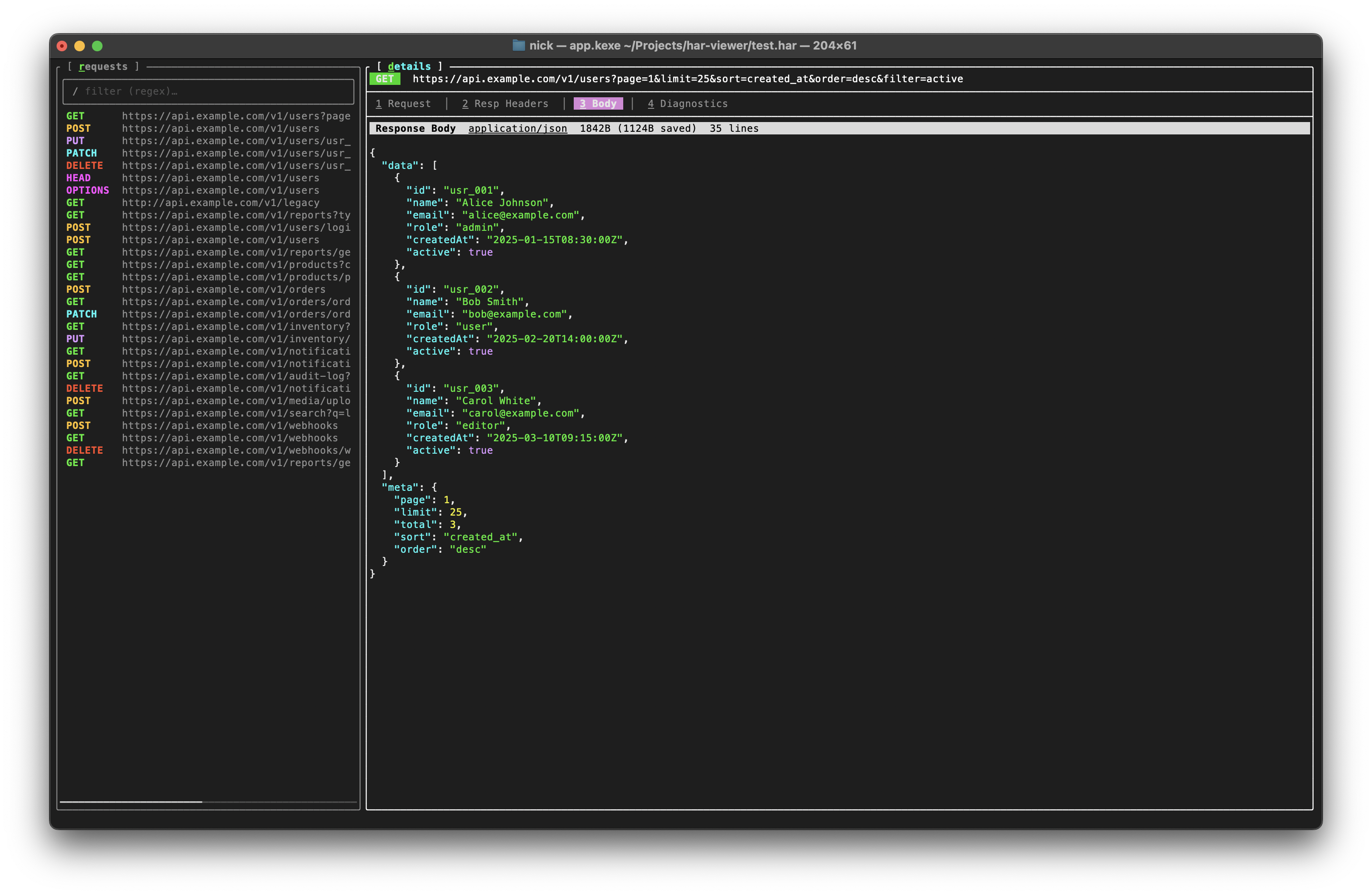Viewport: 1372px width, 895px height.
Task: Click the "bob@example.com" email value
Action: [x=514, y=314]
